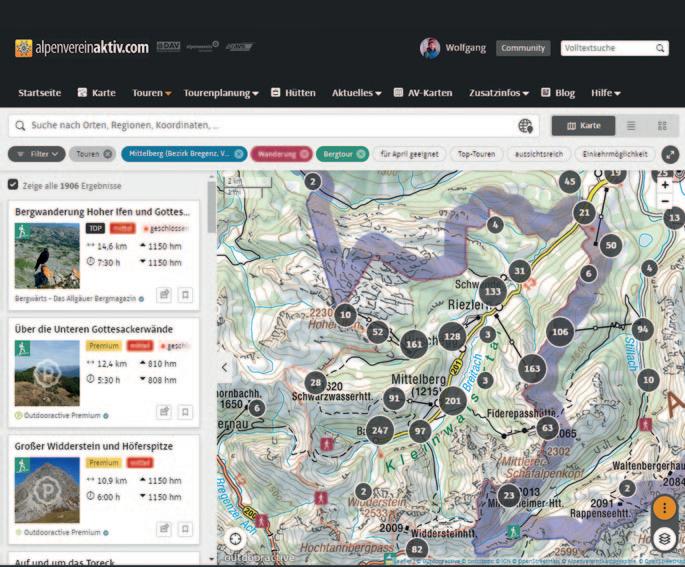Open map cluster marker 247

tap(380, 430)
